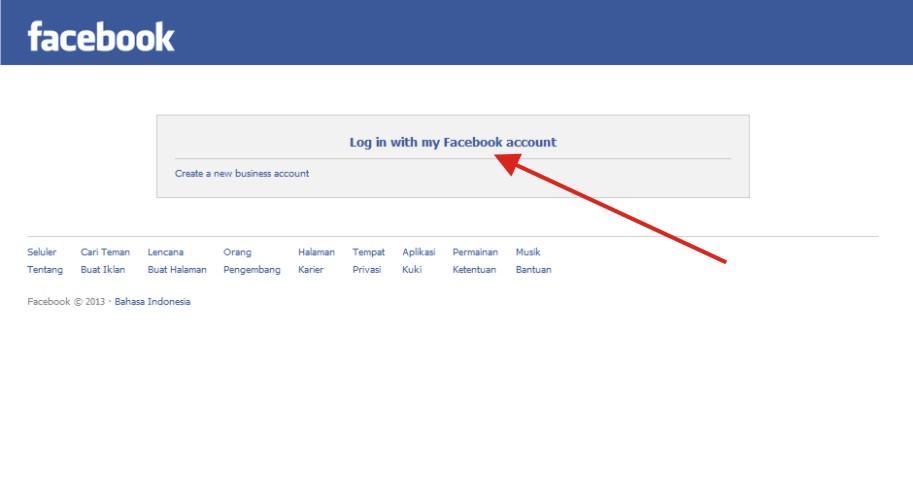913x501 pixels.
Task: Open the Seluler footer link
Action: tap(41, 252)
